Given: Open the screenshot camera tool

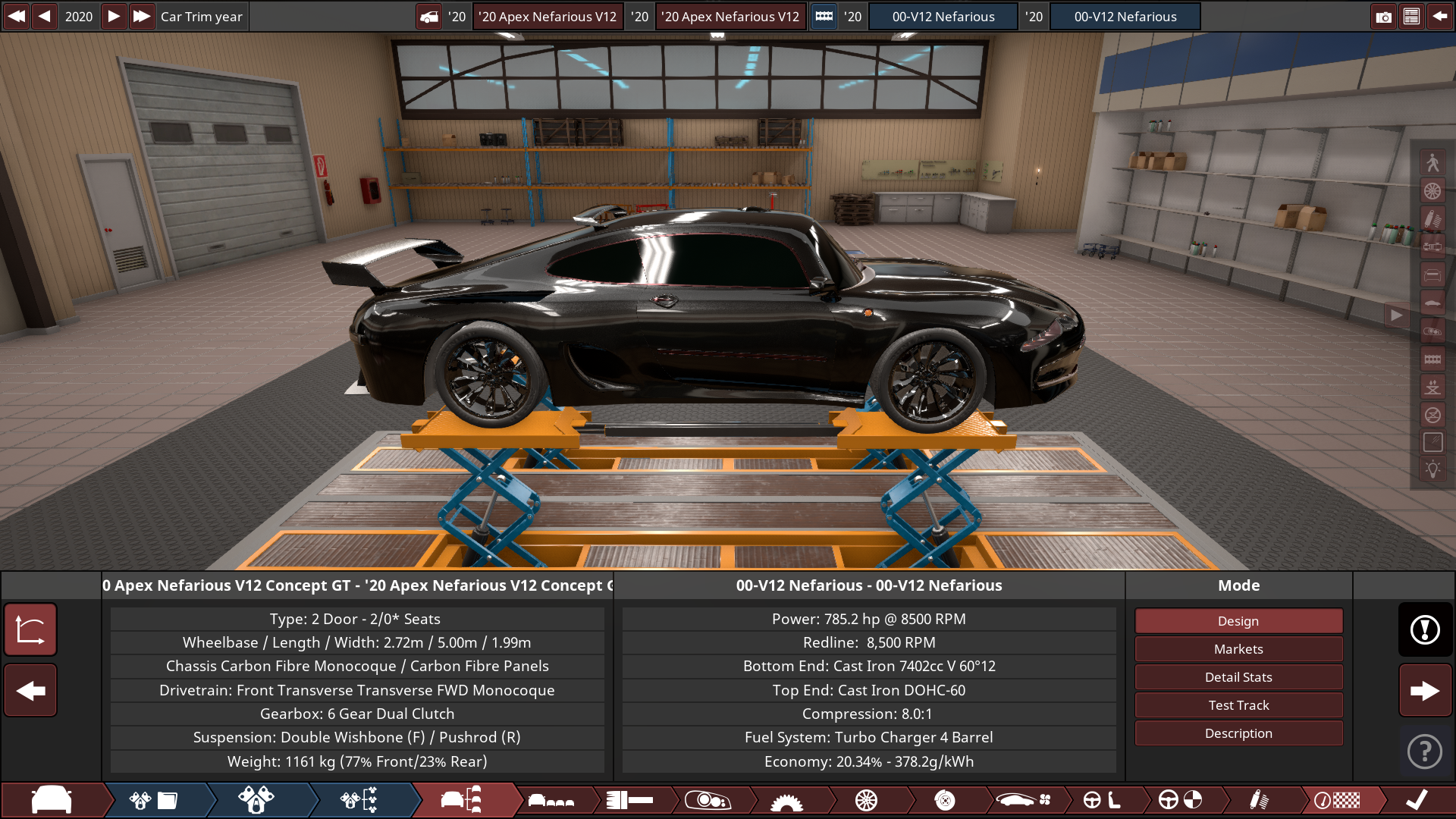Looking at the screenshot, I should [1383, 17].
